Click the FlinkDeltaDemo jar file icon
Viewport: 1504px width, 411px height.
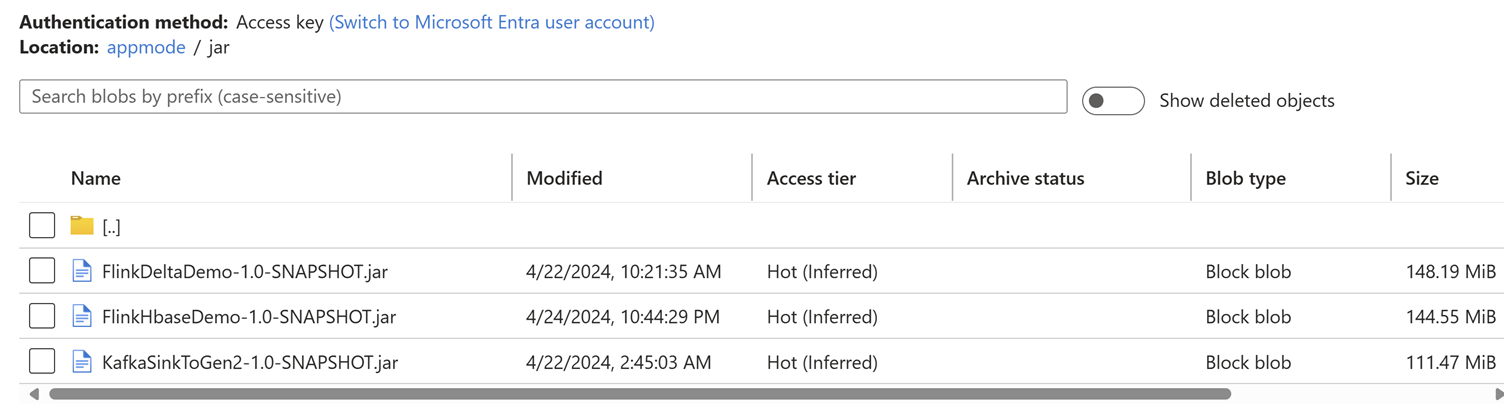point(82,271)
